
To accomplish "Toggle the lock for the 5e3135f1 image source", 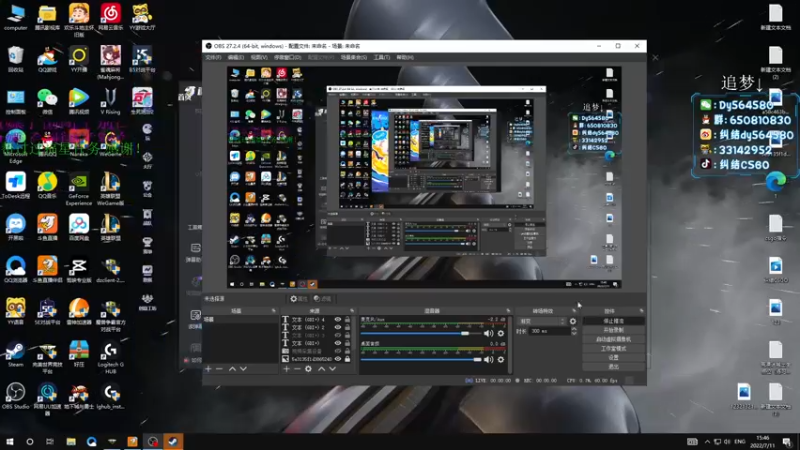I will 347,359.
